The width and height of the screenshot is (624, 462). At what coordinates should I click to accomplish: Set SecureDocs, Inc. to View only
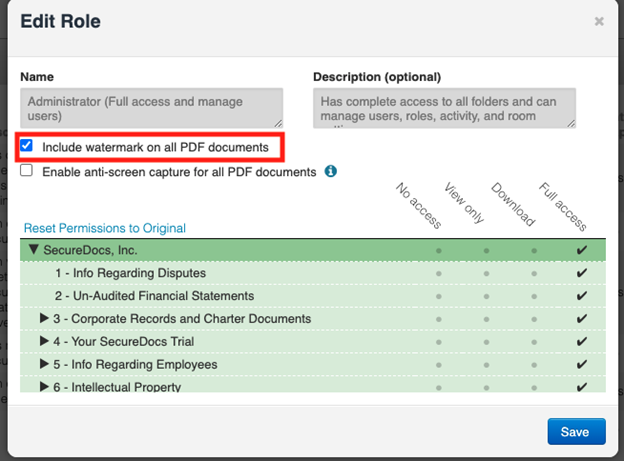[x=486, y=251]
